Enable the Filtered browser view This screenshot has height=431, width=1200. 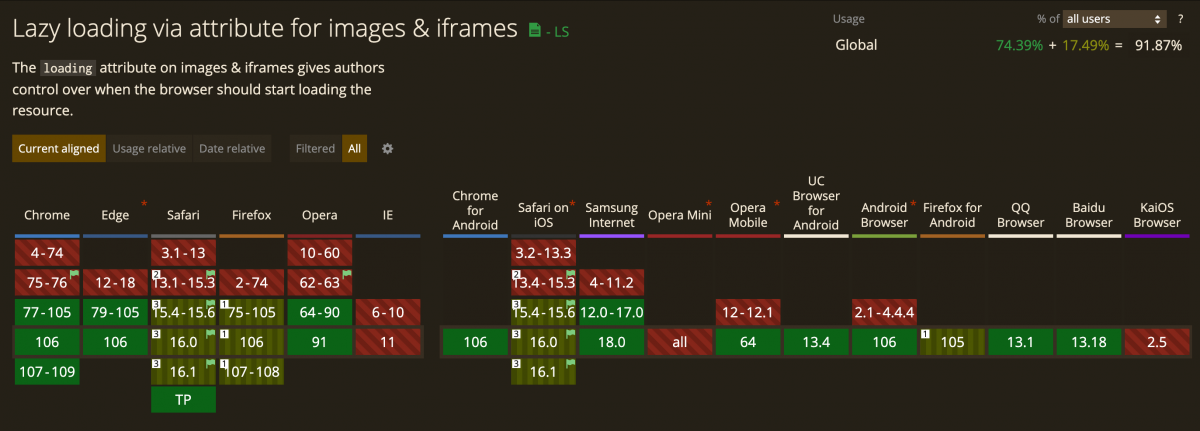point(315,149)
